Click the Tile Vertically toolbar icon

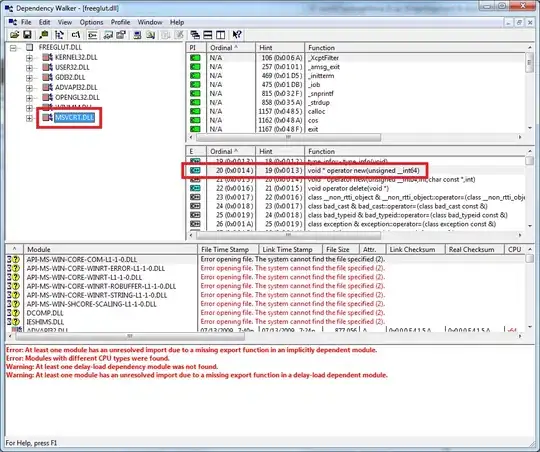[220, 34]
